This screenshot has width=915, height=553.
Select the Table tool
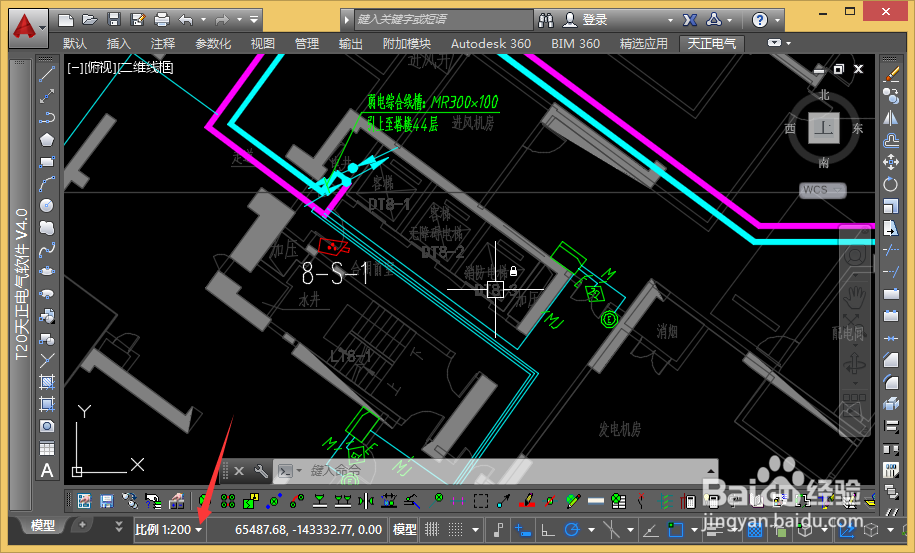pos(47,448)
